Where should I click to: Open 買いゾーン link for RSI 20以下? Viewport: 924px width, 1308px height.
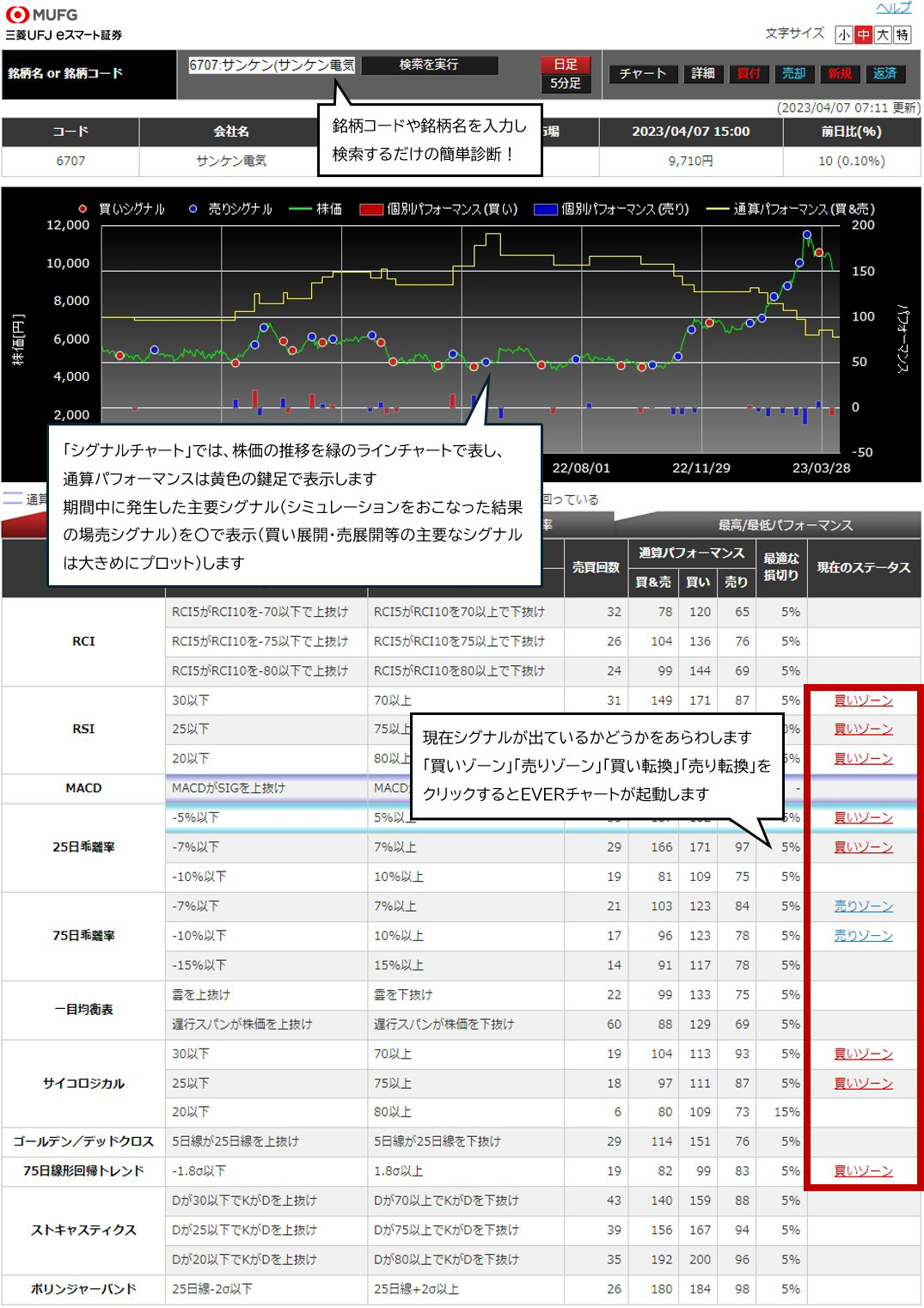pos(863,758)
